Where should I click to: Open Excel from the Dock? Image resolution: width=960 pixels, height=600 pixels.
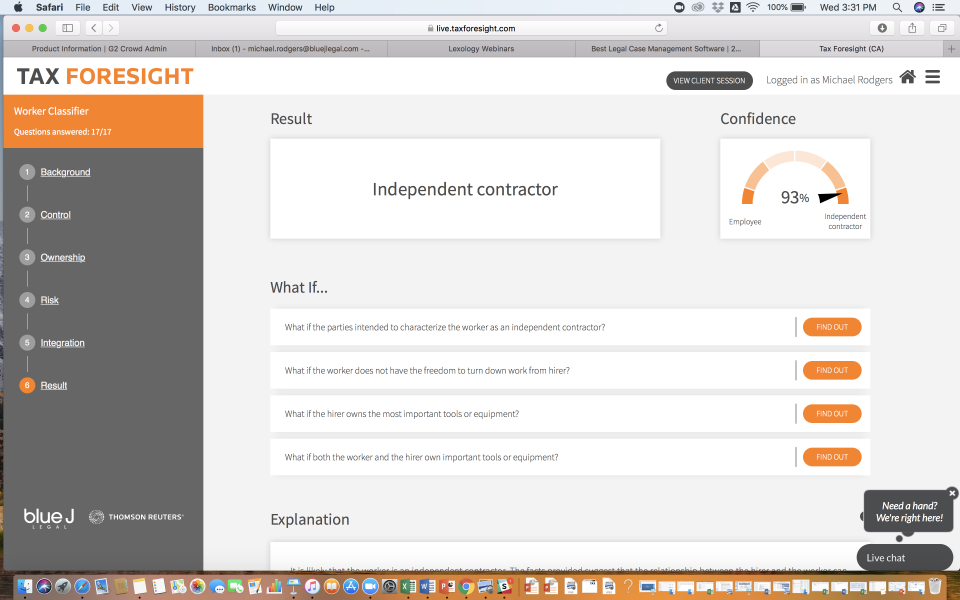tap(408, 587)
